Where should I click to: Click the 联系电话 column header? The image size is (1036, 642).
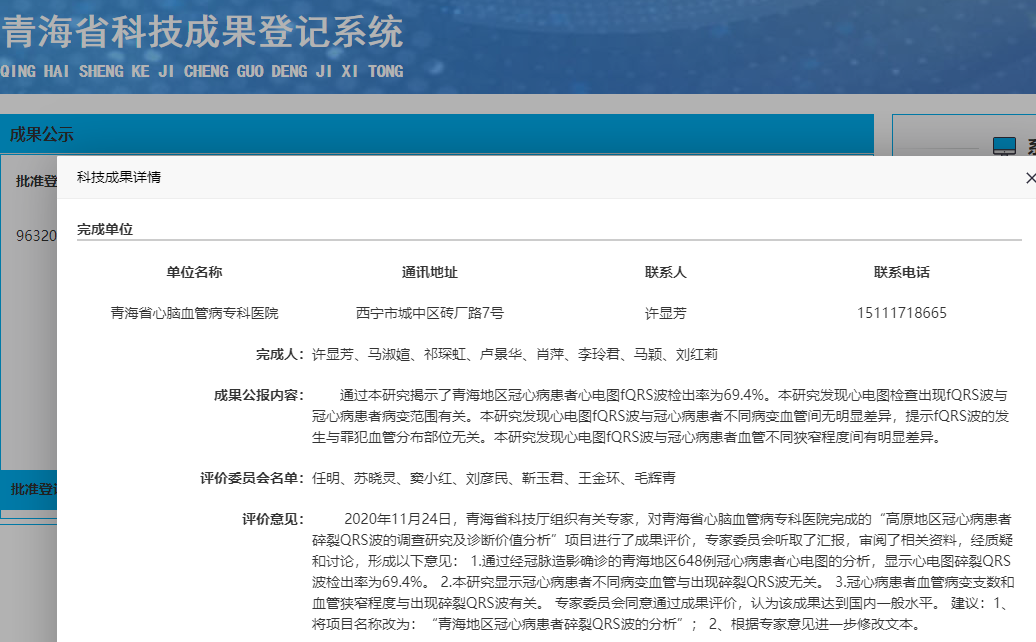point(901,272)
